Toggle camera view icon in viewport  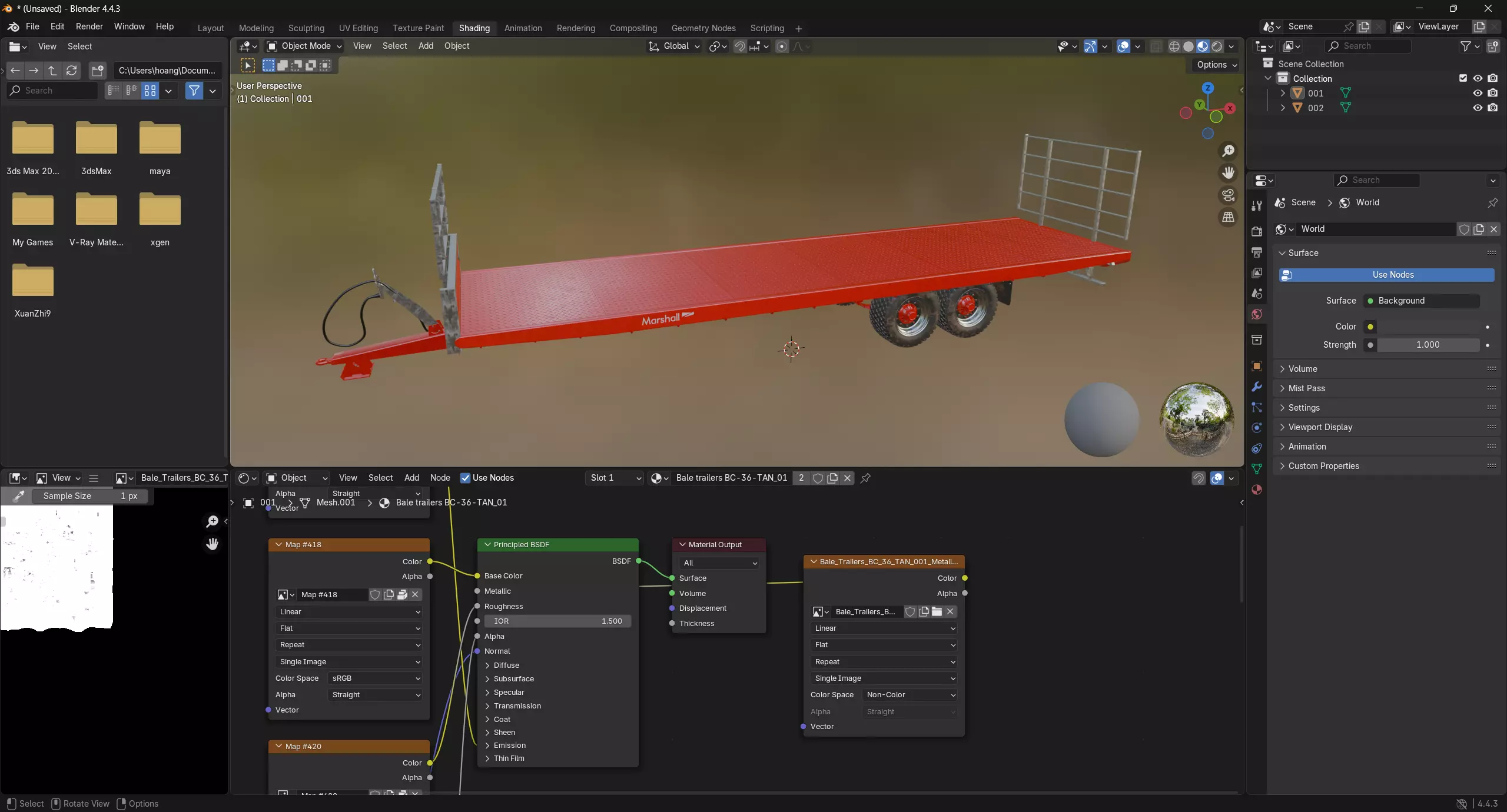click(1228, 195)
